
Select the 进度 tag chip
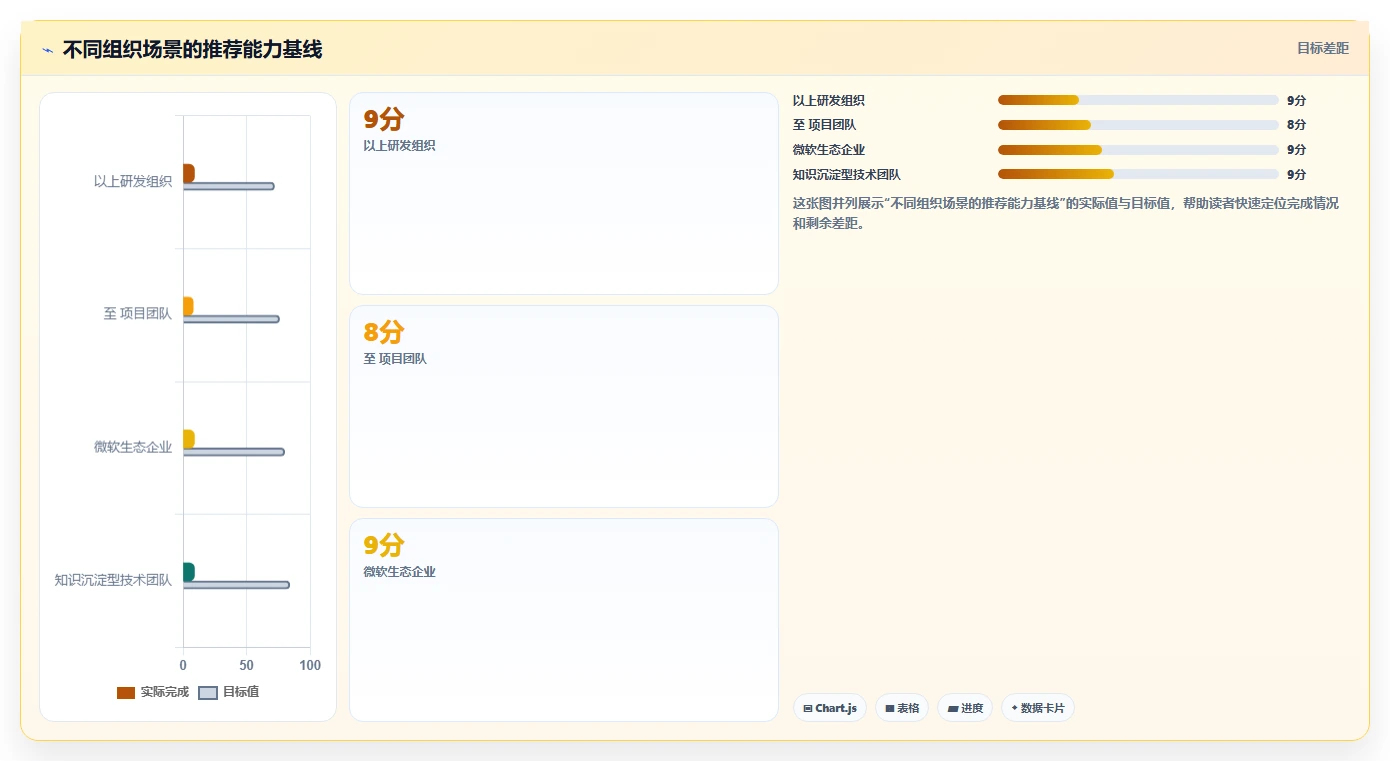coord(965,708)
